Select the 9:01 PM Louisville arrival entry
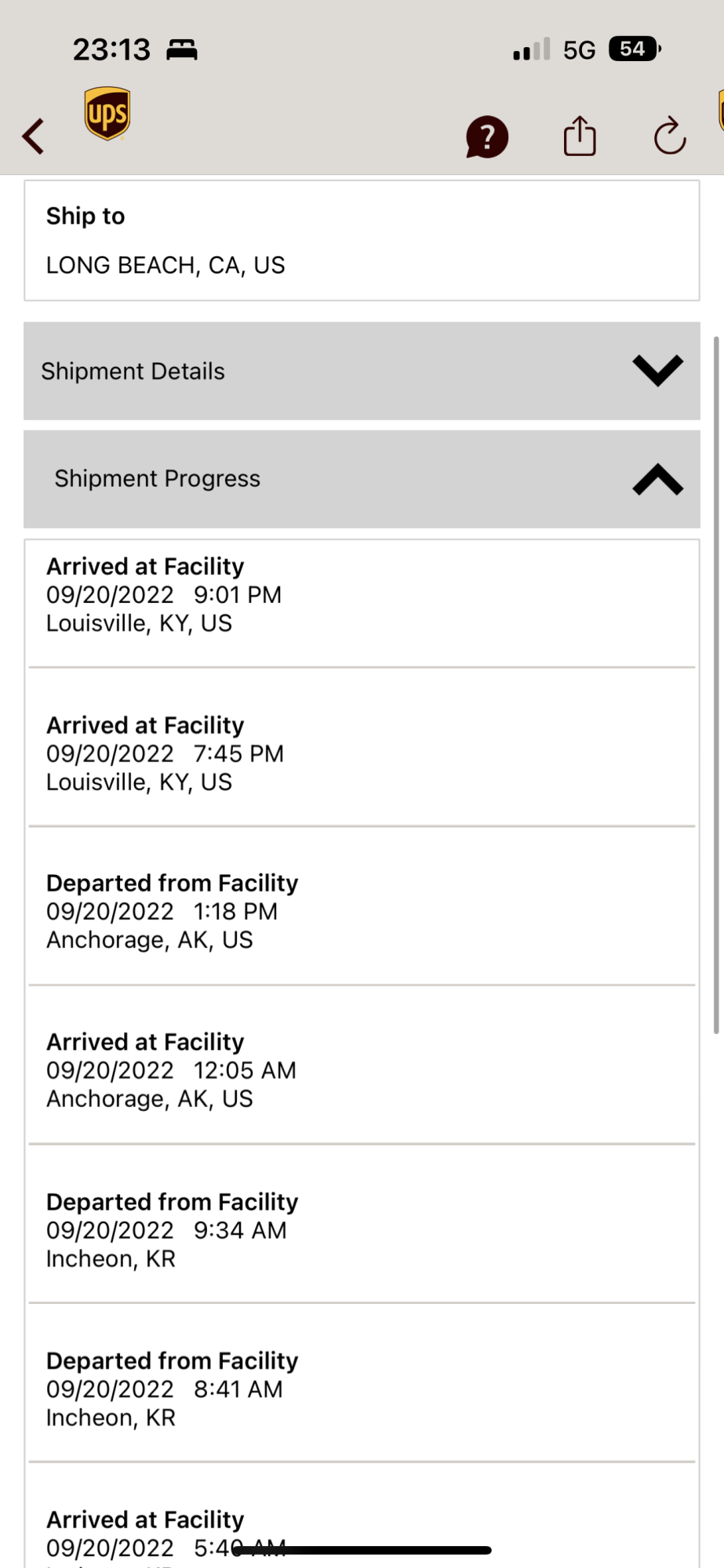 click(x=362, y=595)
